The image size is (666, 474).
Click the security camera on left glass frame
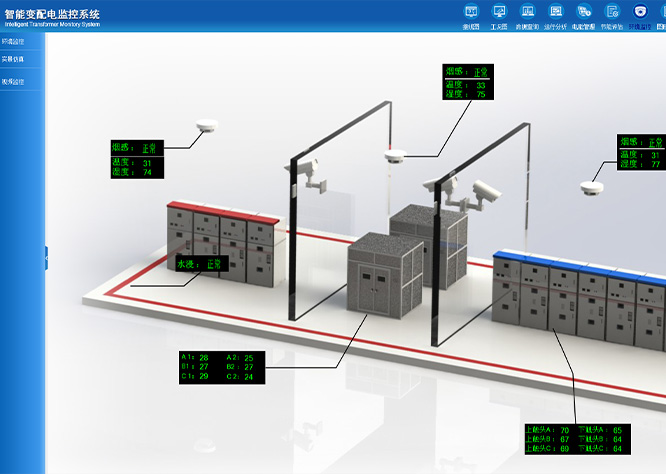[314, 173]
